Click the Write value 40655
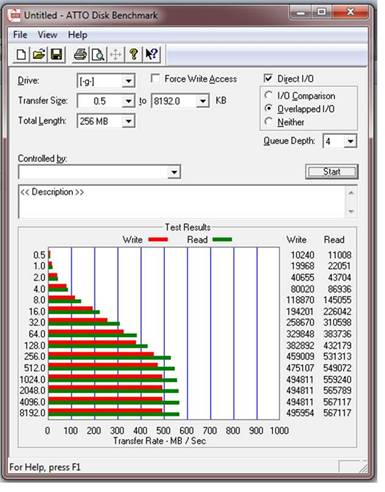Viewport: 385px width, 492px height. pyautogui.click(x=302, y=277)
